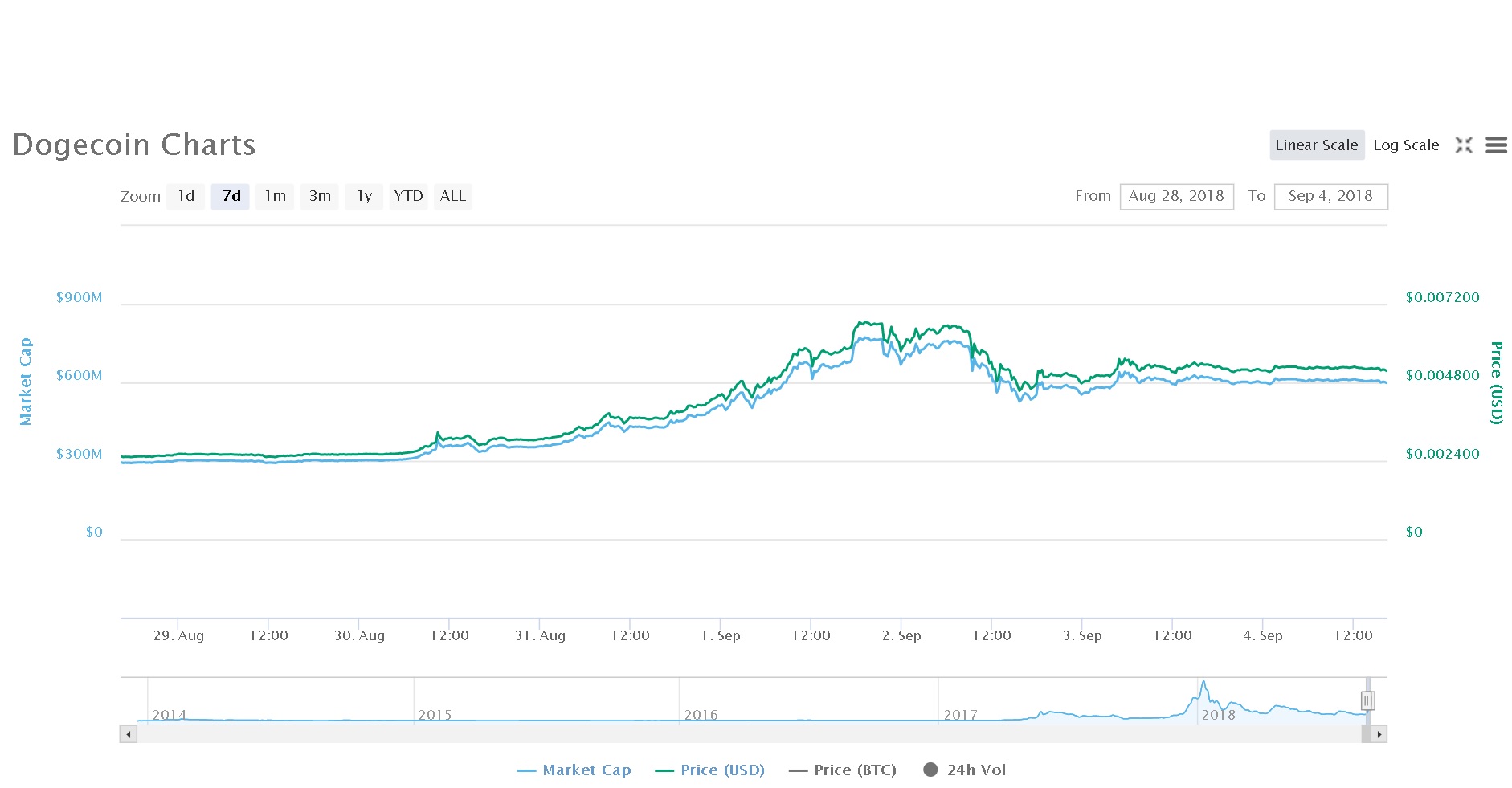Click the Price (USD) axis title

point(1495,382)
